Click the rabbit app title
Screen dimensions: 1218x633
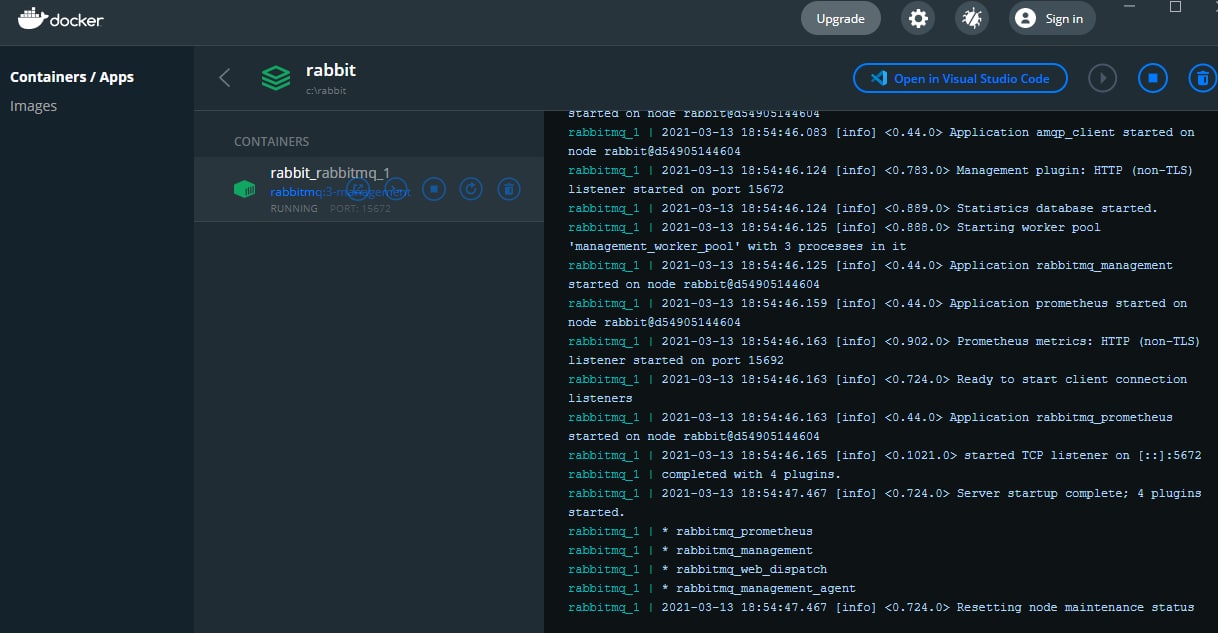pyautogui.click(x=331, y=70)
